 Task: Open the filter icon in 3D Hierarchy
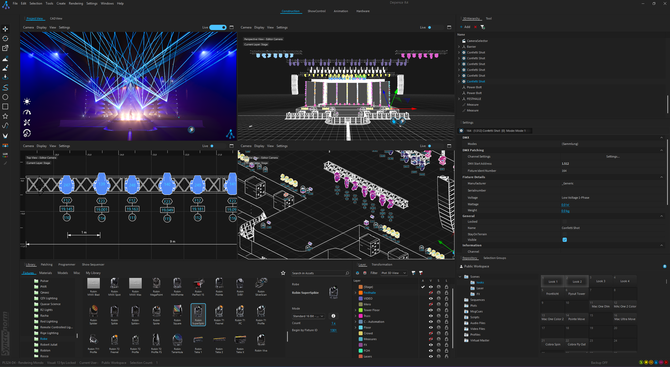482,27
